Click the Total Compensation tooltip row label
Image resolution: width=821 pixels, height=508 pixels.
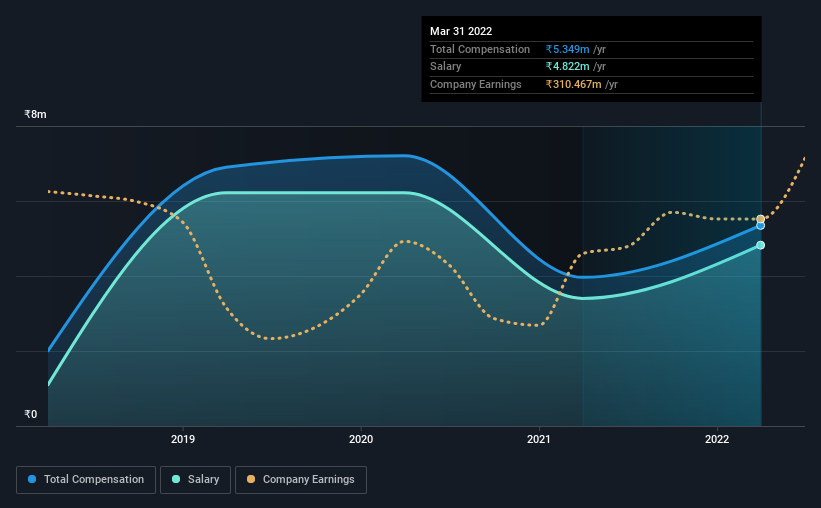pyautogui.click(x=480, y=49)
